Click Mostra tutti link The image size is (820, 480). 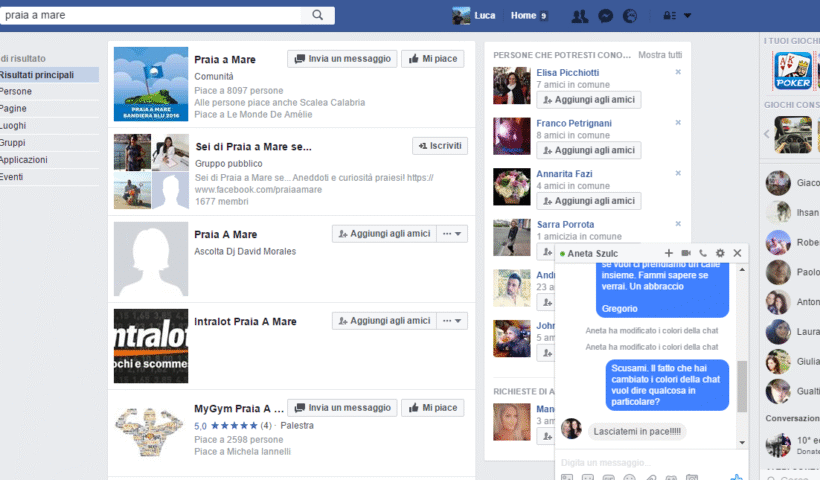click(660, 54)
